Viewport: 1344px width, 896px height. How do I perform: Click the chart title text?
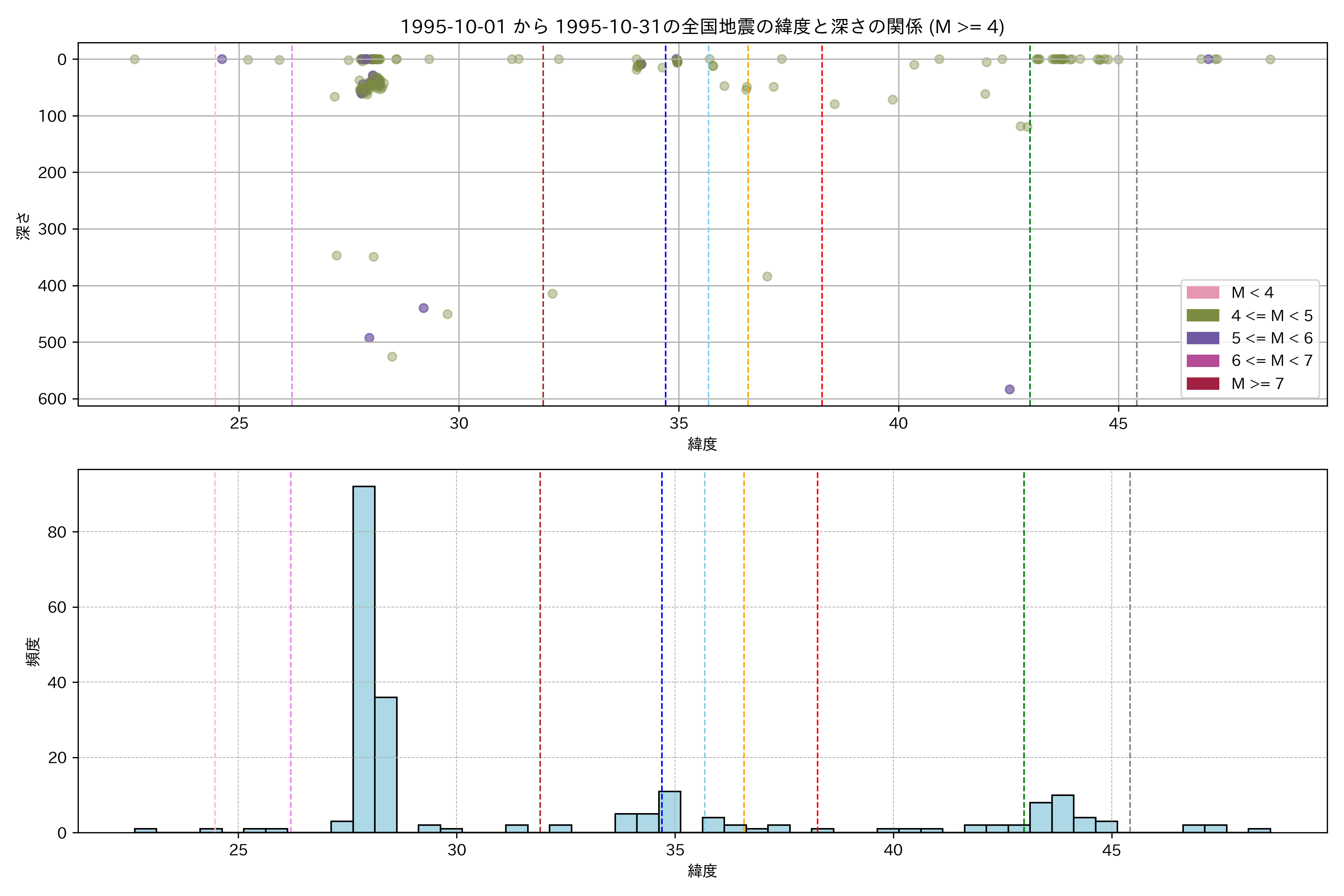pyautogui.click(x=702, y=27)
